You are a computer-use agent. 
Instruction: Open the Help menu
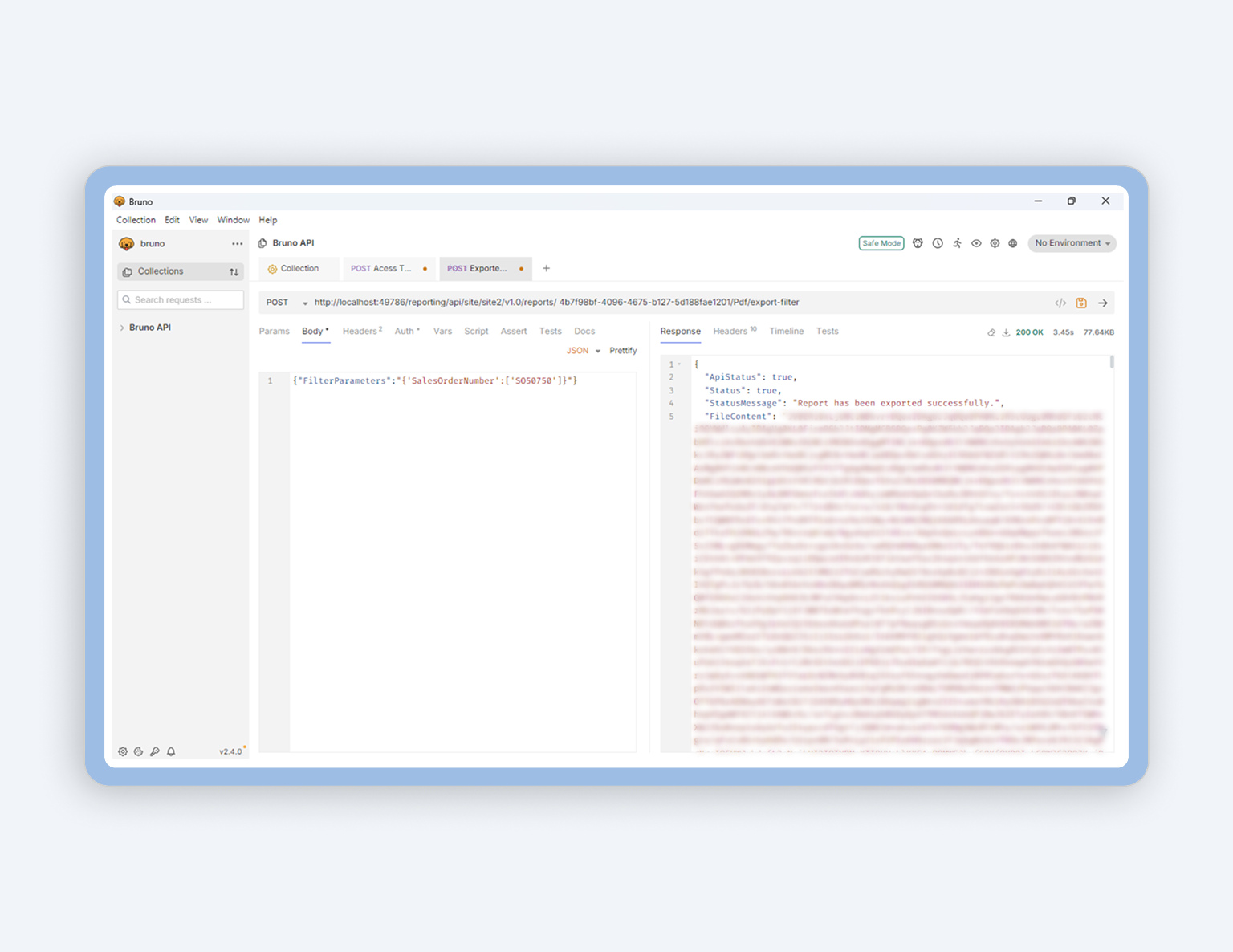click(x=268, y=220)
